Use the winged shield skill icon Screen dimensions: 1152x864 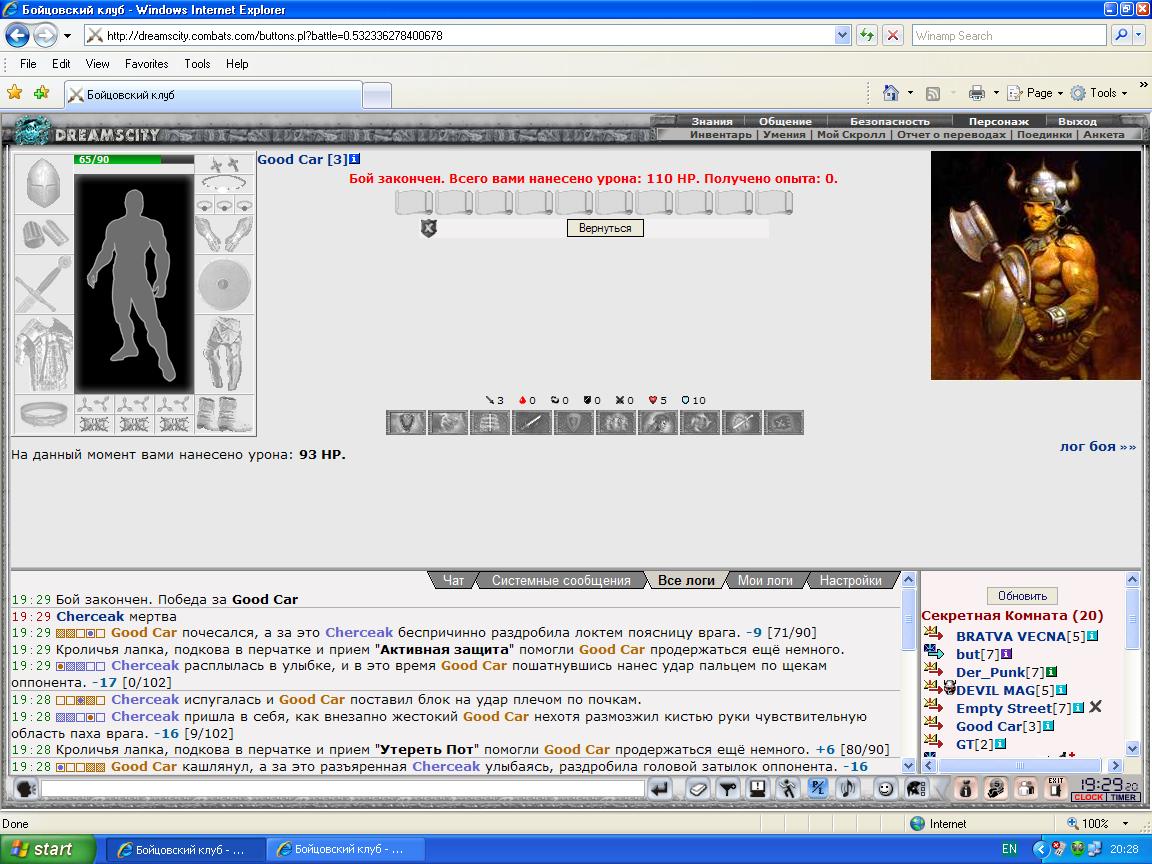point(406,422)
